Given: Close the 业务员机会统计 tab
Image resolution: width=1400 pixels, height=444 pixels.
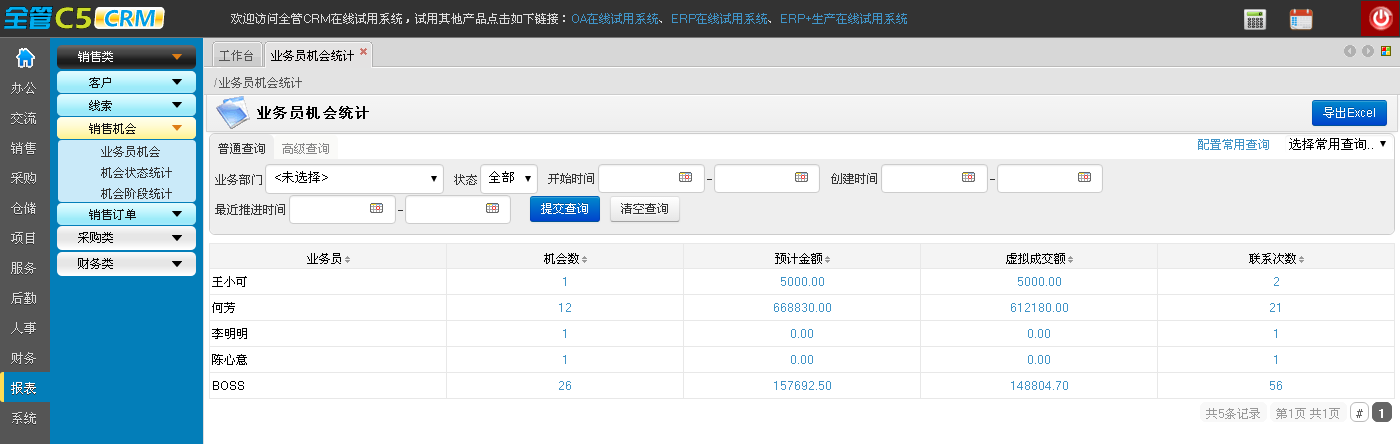Looking at the screenshot, I should coord(363,51).
